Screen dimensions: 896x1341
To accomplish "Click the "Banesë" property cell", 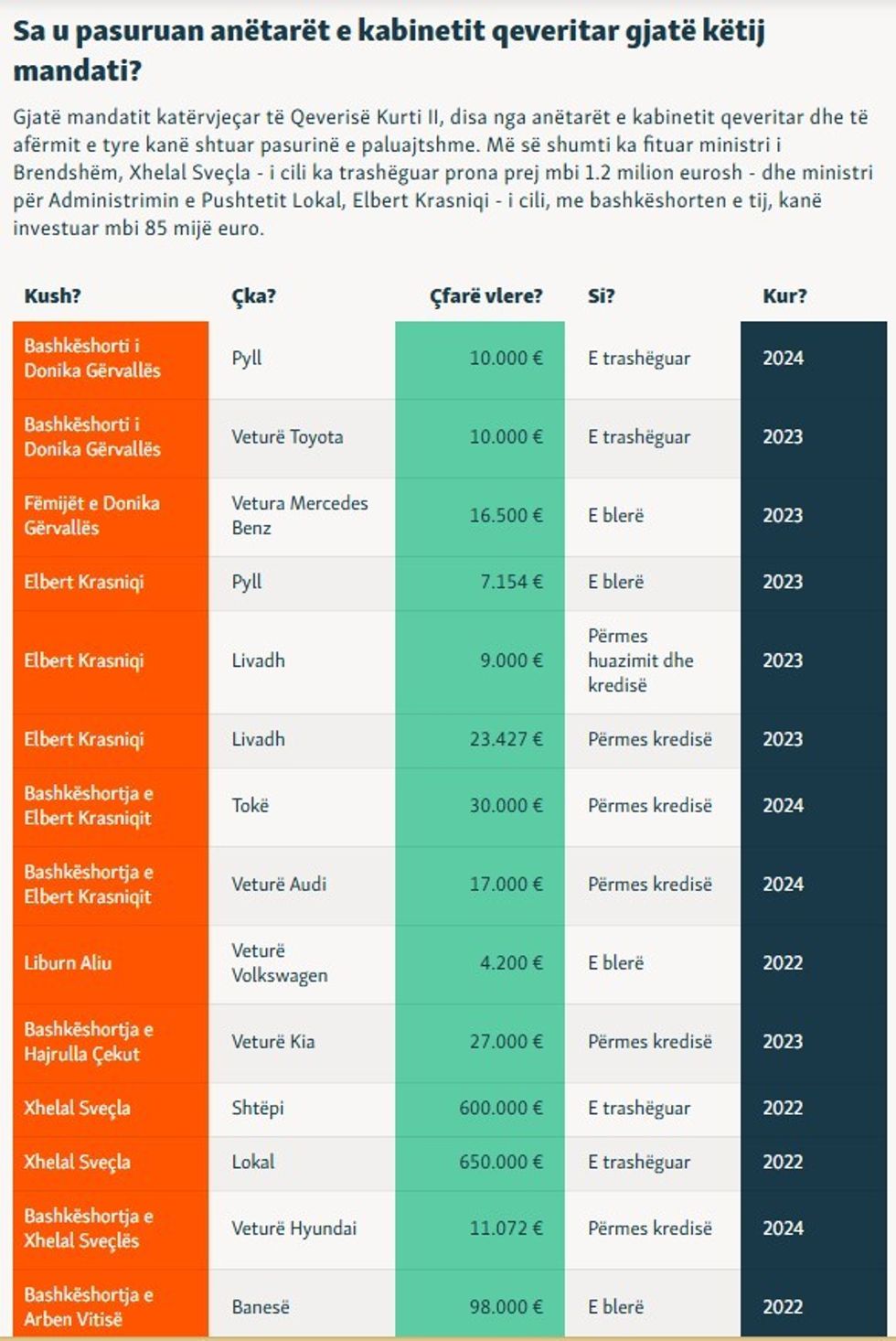I will (261, 1307).
